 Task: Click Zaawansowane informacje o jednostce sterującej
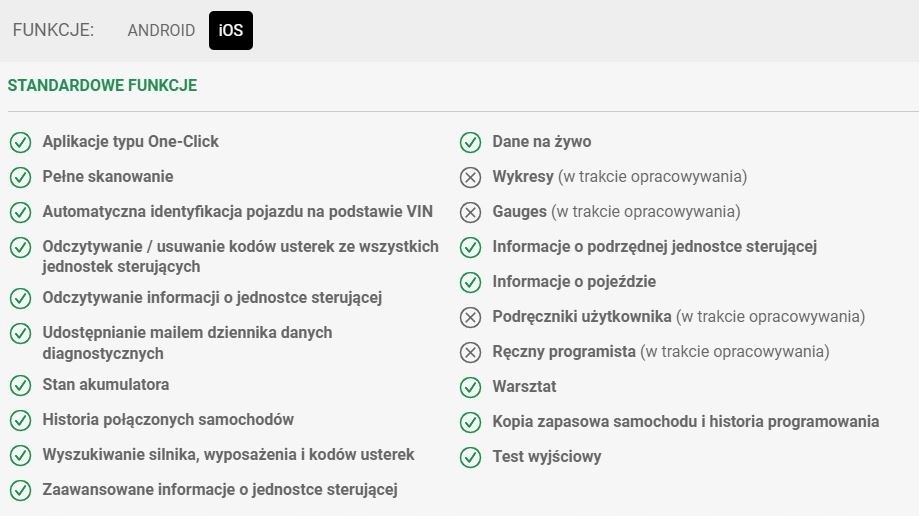click(220, 489)
